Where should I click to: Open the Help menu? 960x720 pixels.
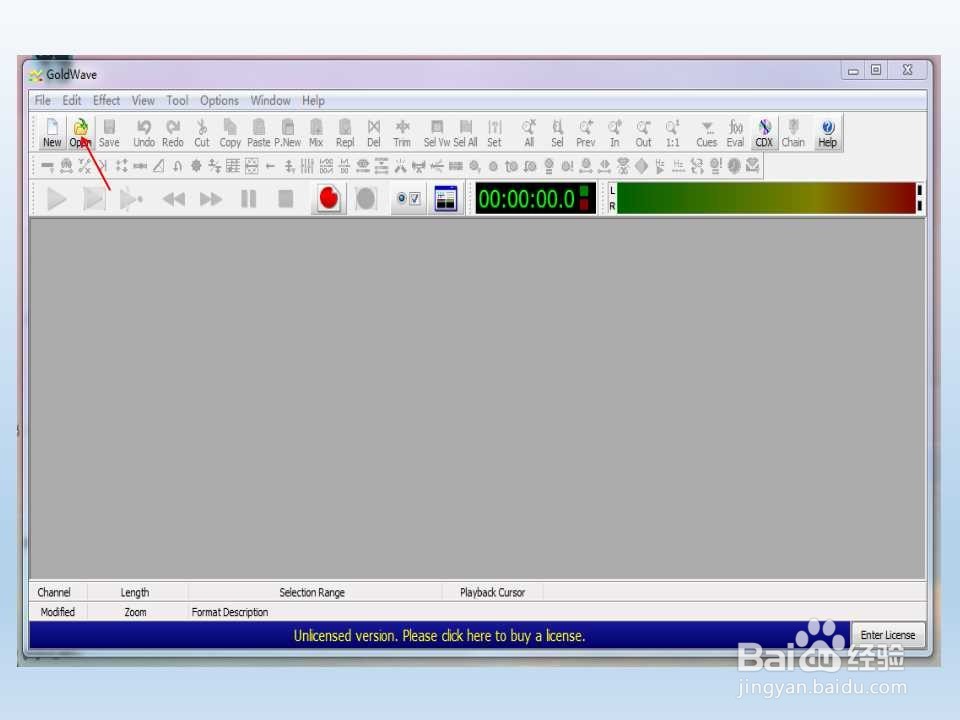(x=313, y=100)
